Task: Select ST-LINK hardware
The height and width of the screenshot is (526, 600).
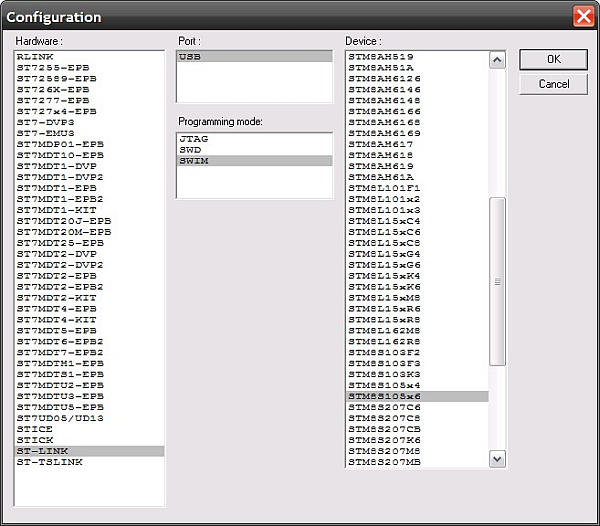Action: point(90,451)
